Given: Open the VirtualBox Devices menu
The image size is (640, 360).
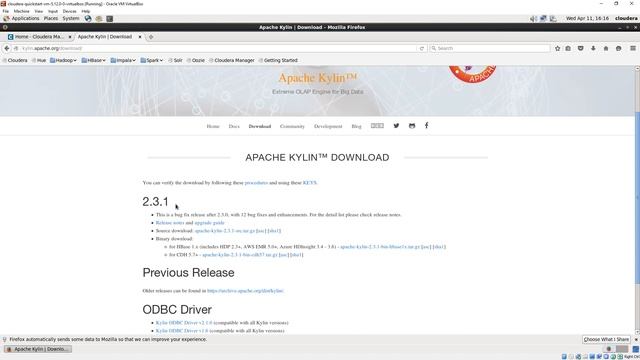Looking at the screenshot, I should pyautogui.click(x=69, y=11).
